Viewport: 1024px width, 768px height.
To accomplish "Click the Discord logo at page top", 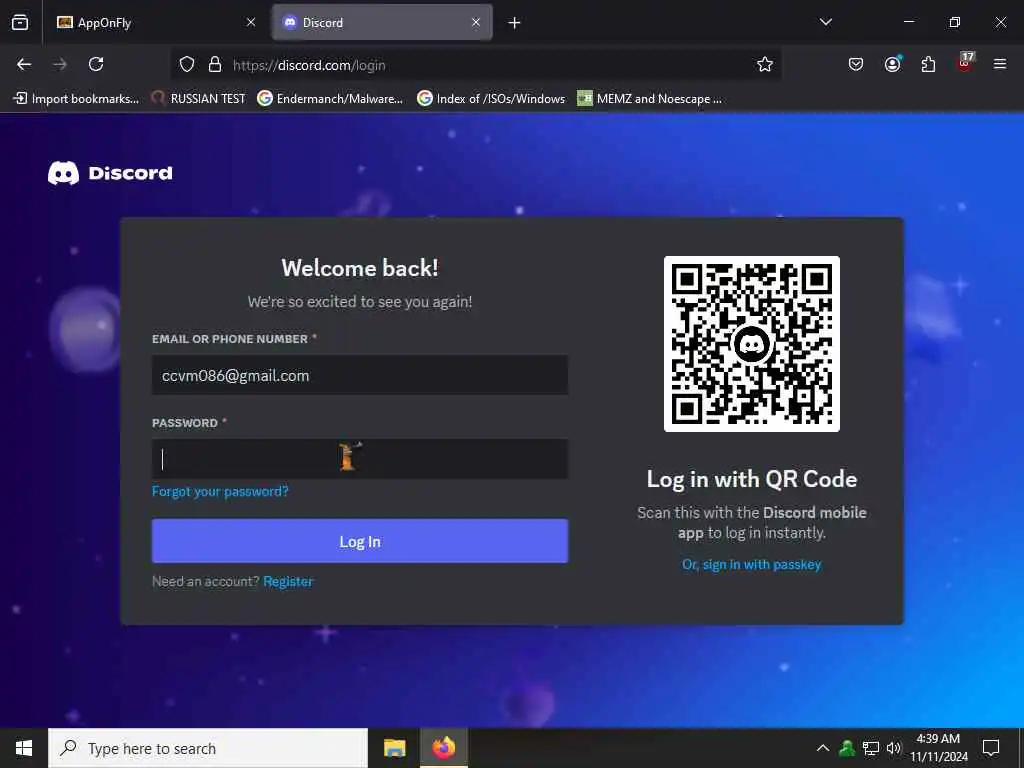I will [x=110, y=173].
